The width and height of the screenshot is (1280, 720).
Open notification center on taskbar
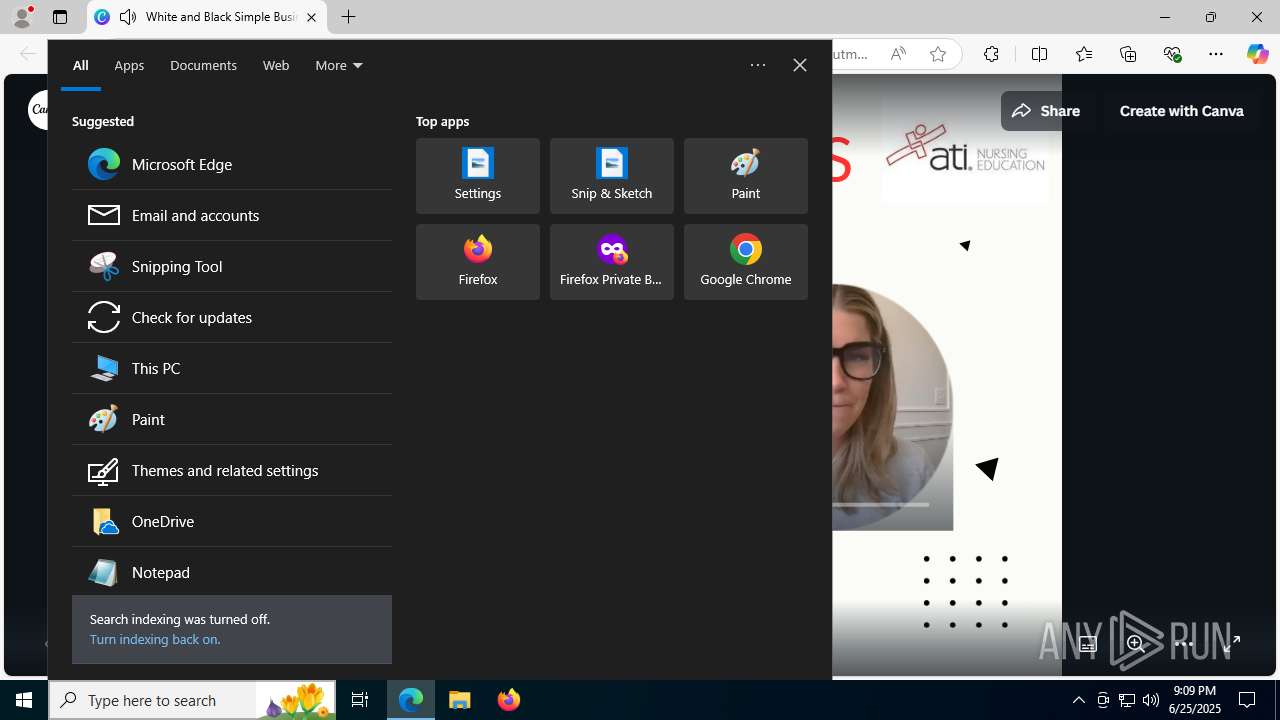point(1248,700)
